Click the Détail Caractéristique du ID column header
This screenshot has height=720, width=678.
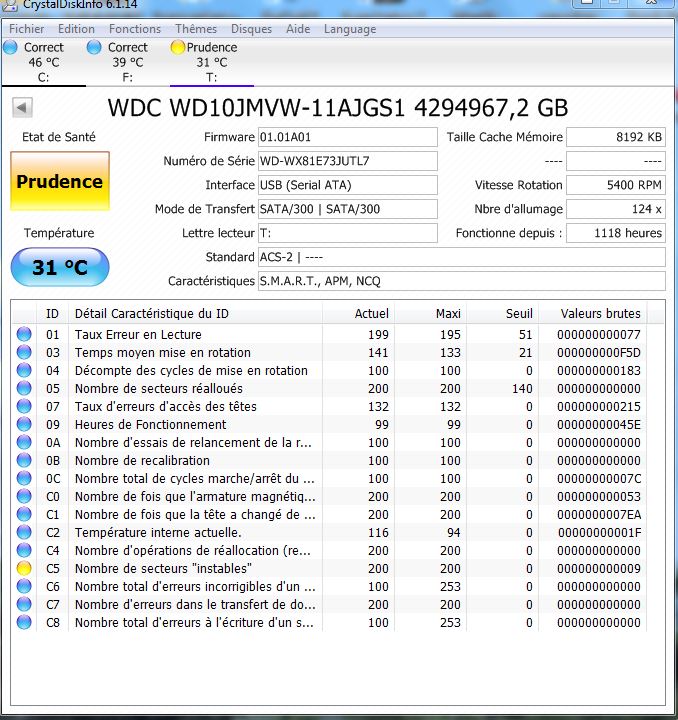(x=196, y=314)
